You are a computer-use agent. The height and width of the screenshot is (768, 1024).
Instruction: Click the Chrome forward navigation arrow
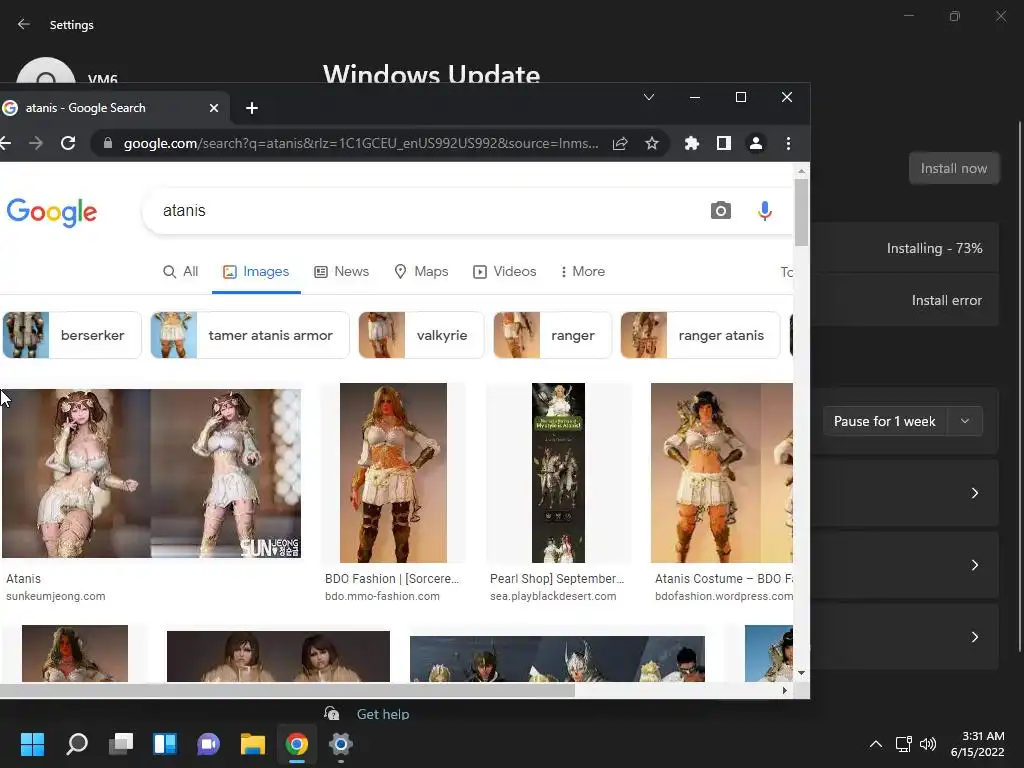click(36, 143)
